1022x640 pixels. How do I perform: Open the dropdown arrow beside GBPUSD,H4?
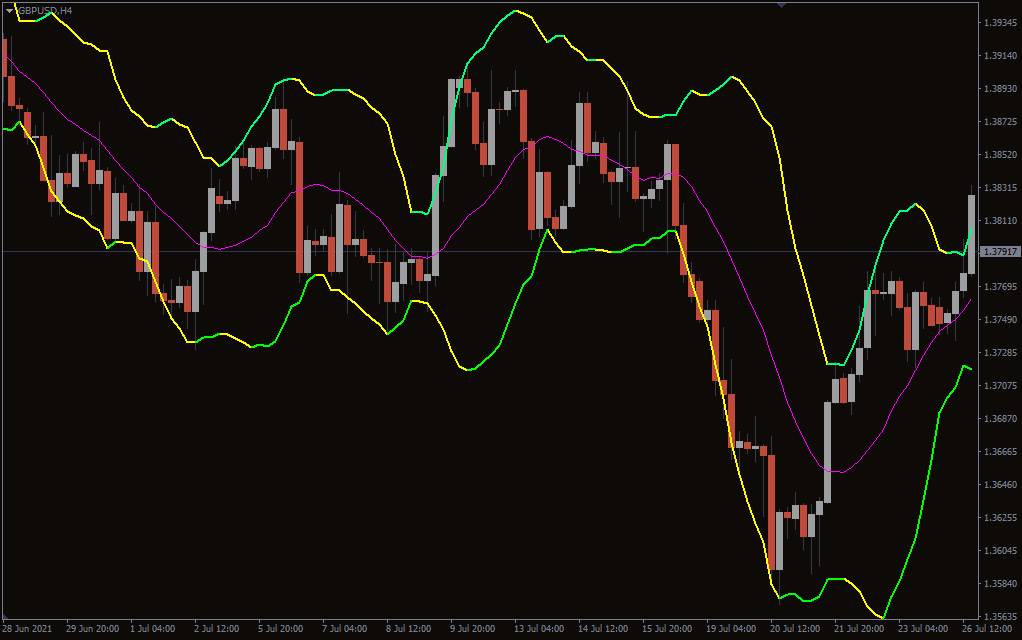pyautogui.click(x=9, y=9)
